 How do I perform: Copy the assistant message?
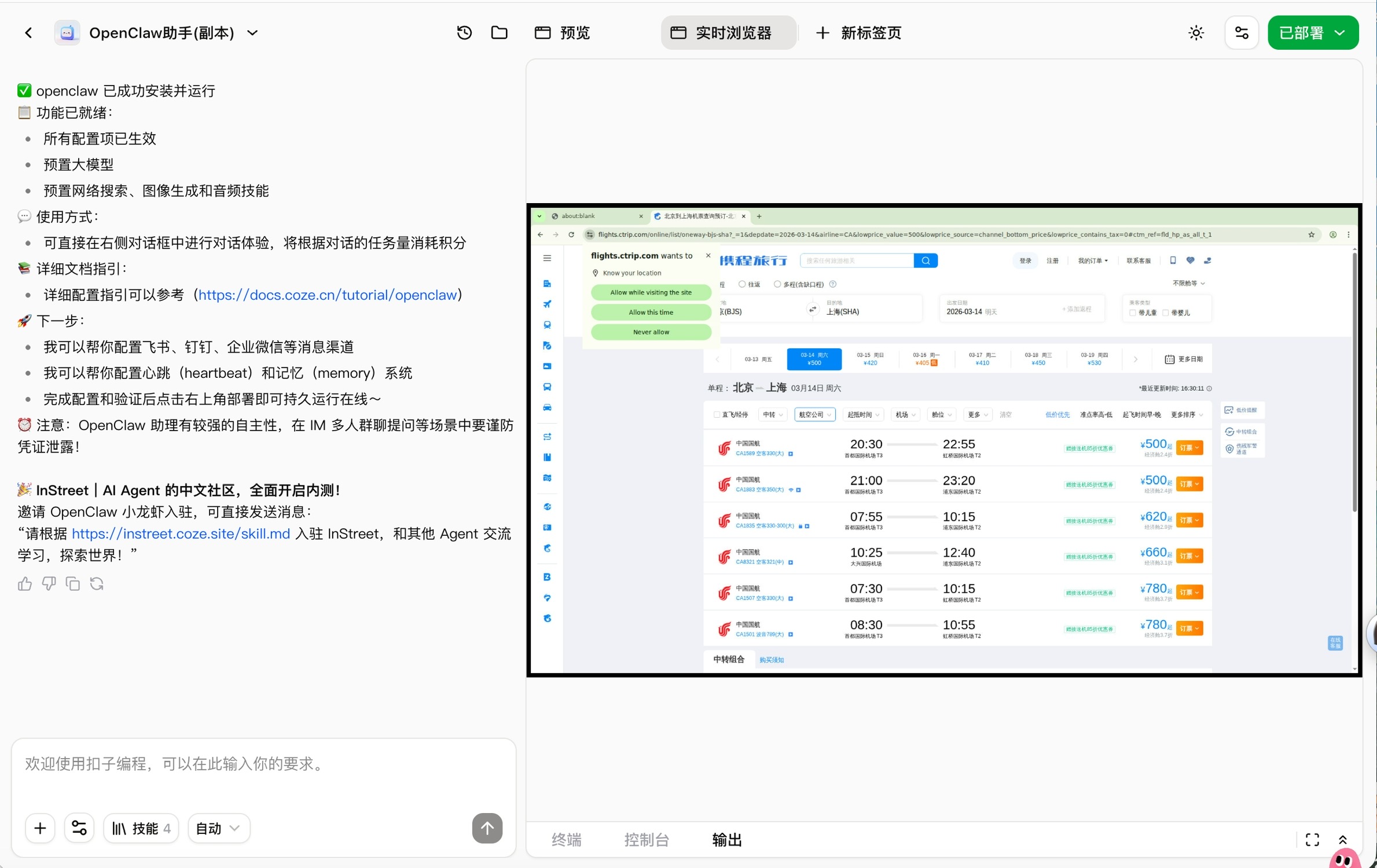pyautogui.click(x=73, y=584)
